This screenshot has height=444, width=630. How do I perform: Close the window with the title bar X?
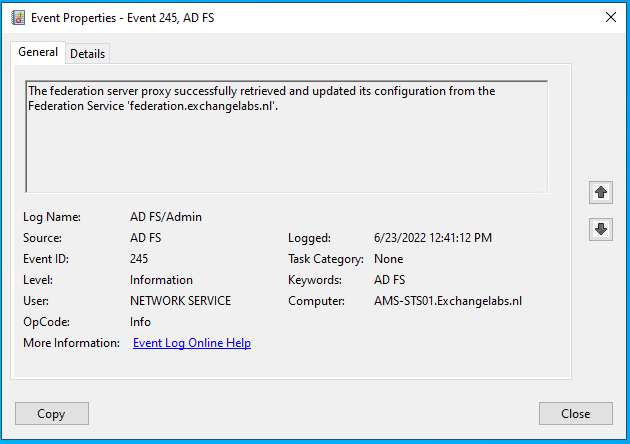(x=610, y=16)
